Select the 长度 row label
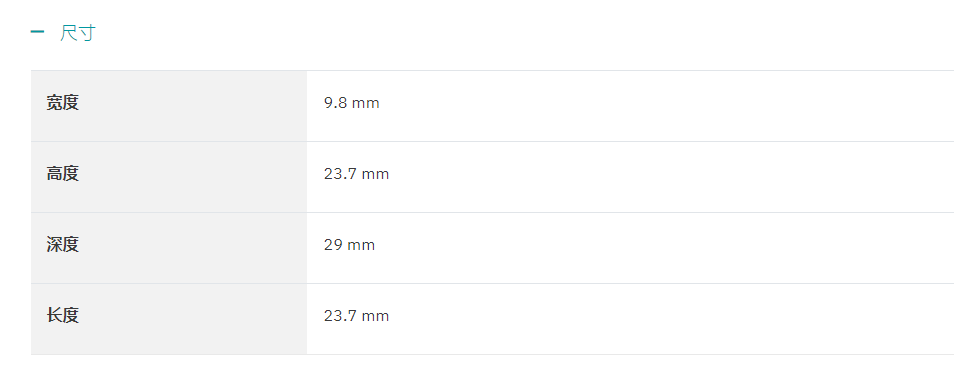 tap(62, 316)
